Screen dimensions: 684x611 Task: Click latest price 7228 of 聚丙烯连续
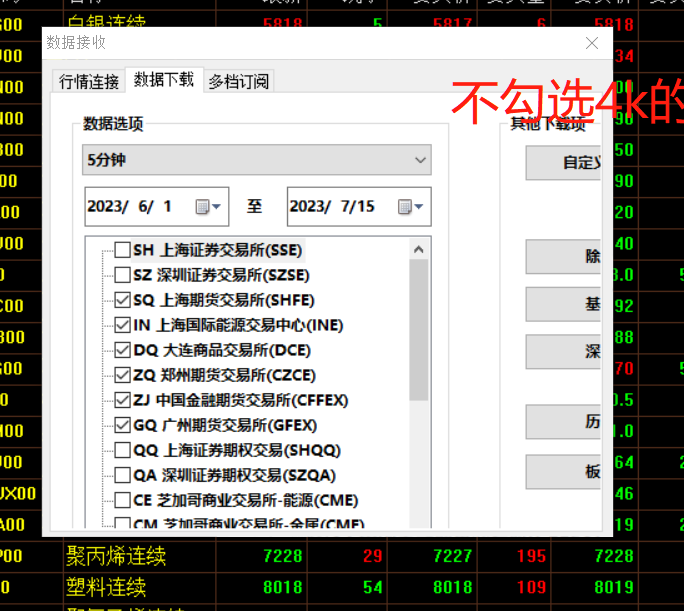pos(283,556)
